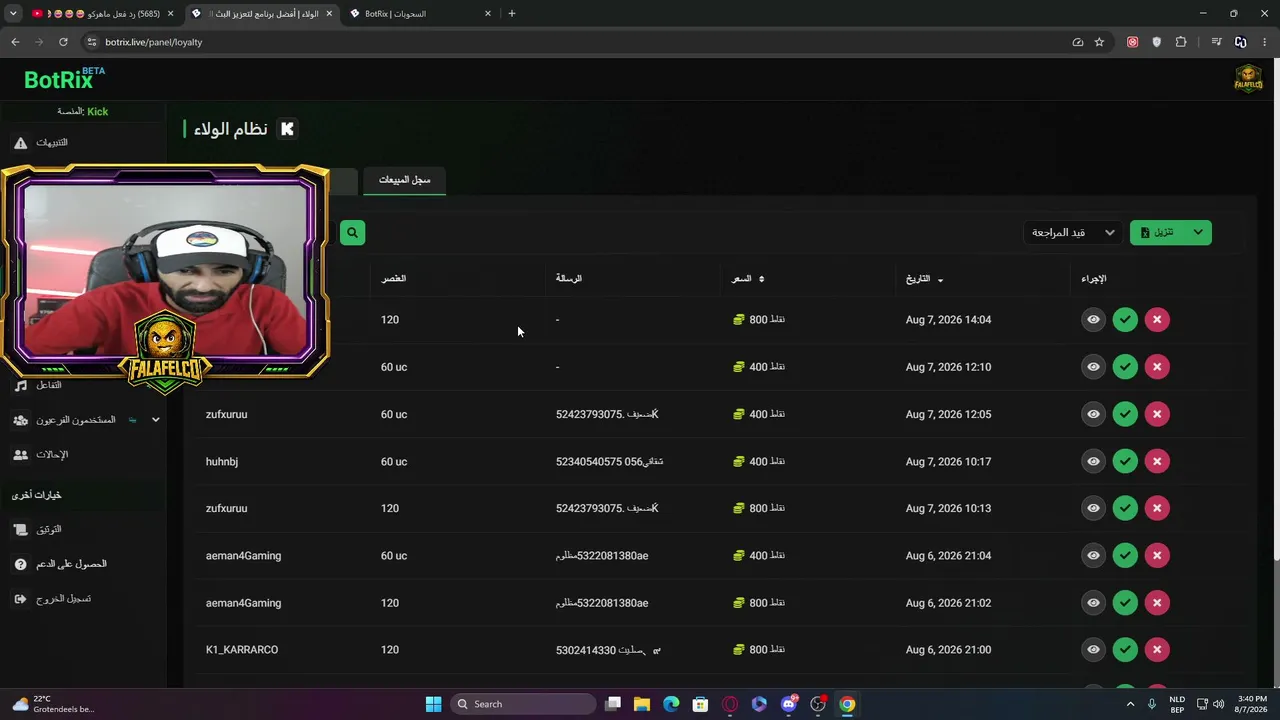Viewport: 1280px width, 720px height.
Task: View details of Aug 7, 2026 12:05 row
Action: 1093,414
